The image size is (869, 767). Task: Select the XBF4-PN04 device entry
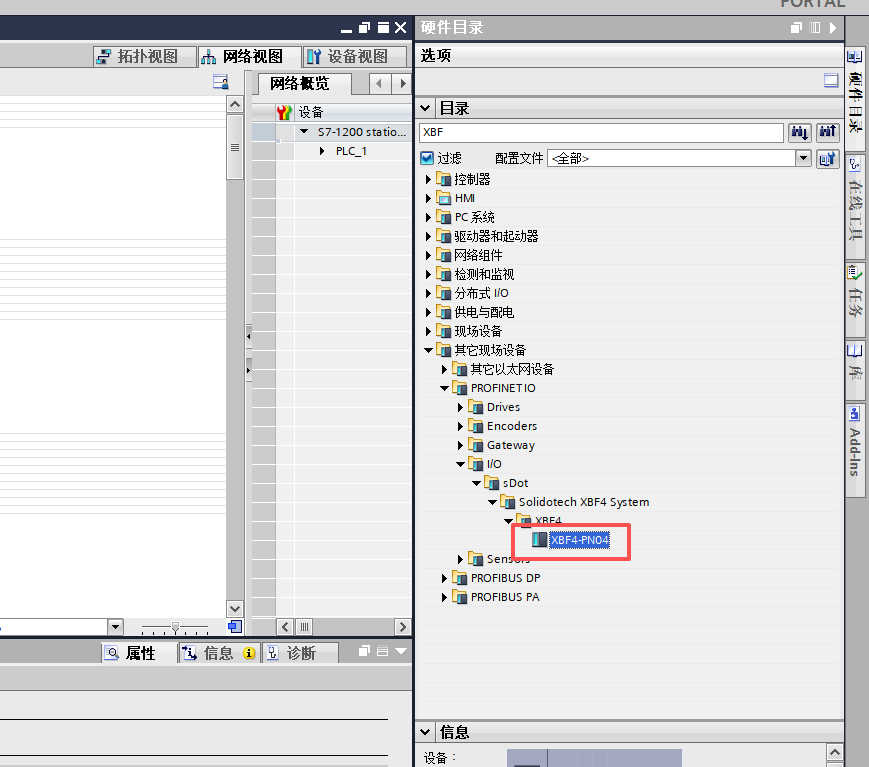(x=580, y=540)
